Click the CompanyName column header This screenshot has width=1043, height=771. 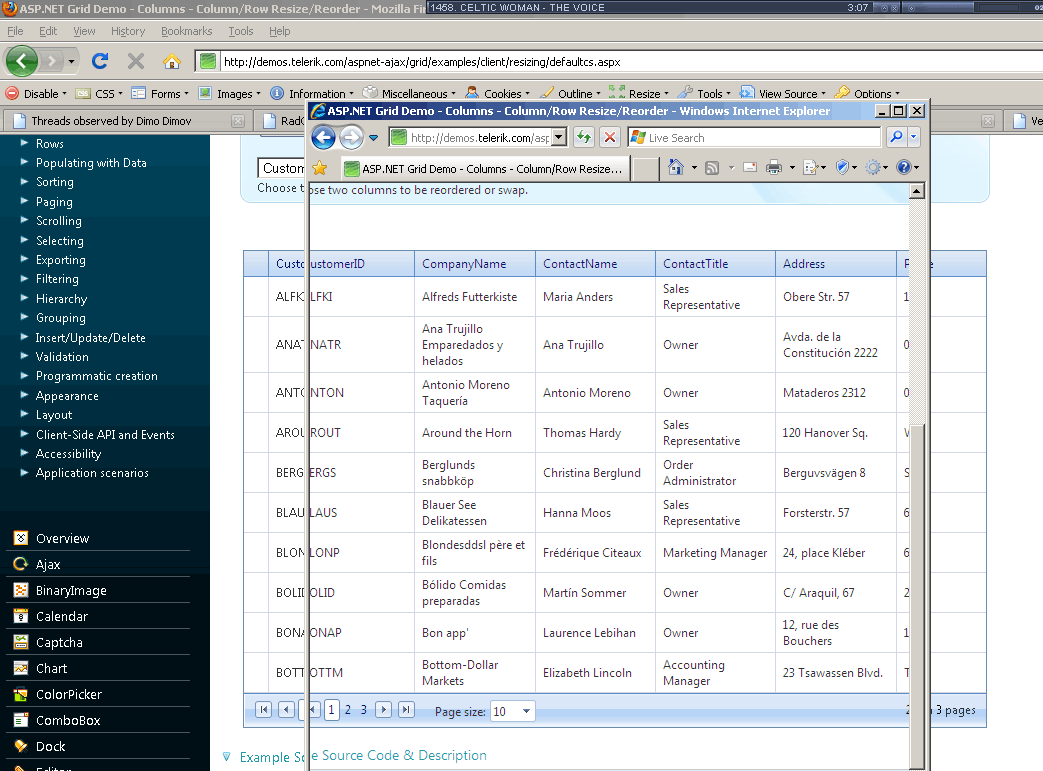coord(475,263)
